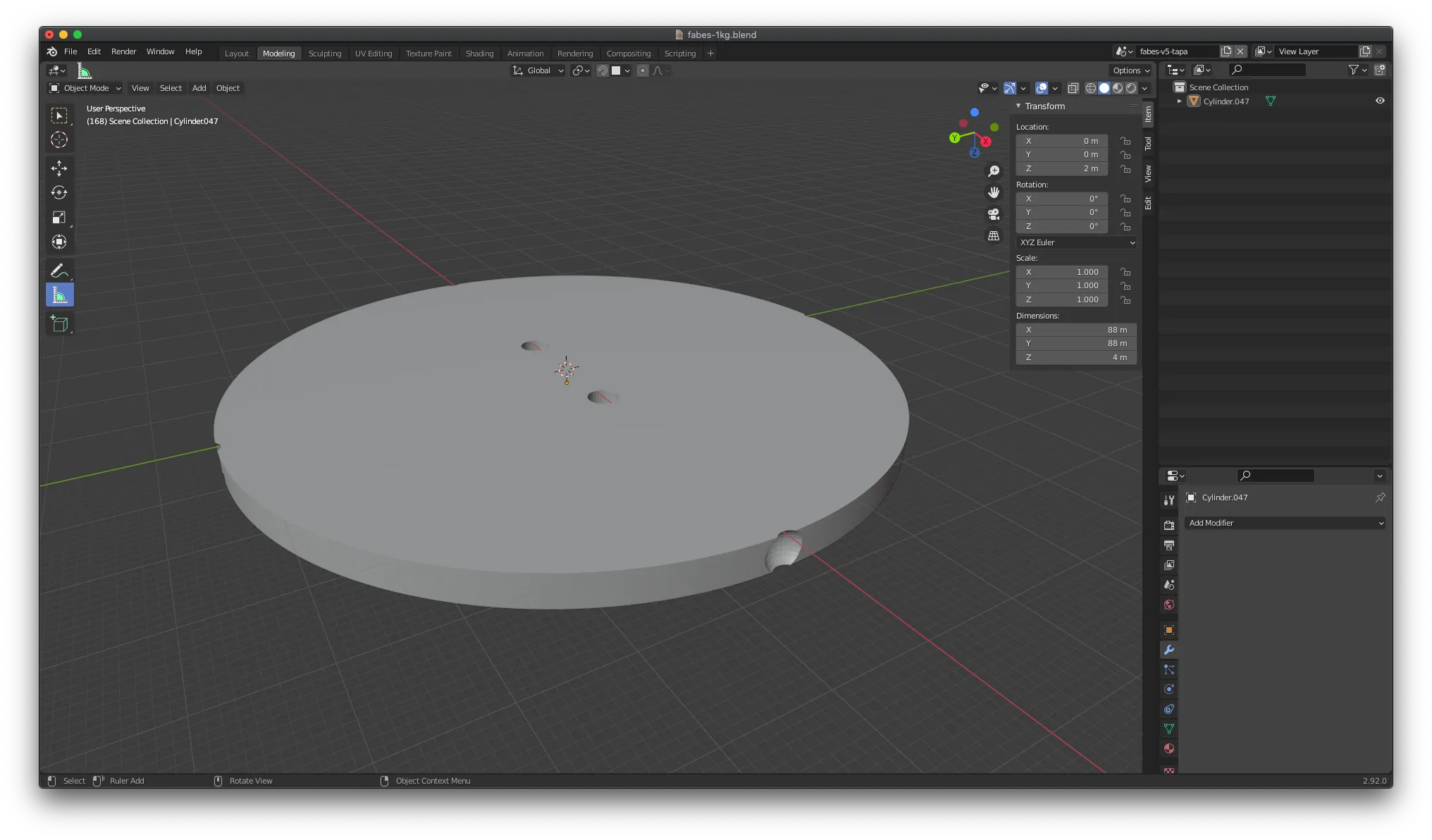Switch to the Sculpting workspace tab
The image size is (1432, 840).
pyautogui.click(x=325, y=53)
